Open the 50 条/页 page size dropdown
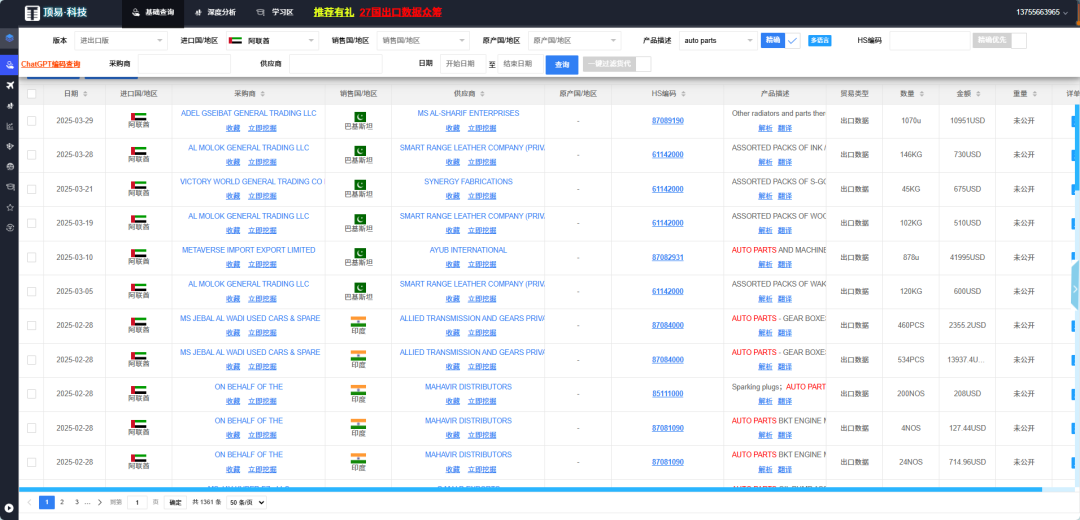The width and height of the screenshot is (1080, 520). coord(247,502)
